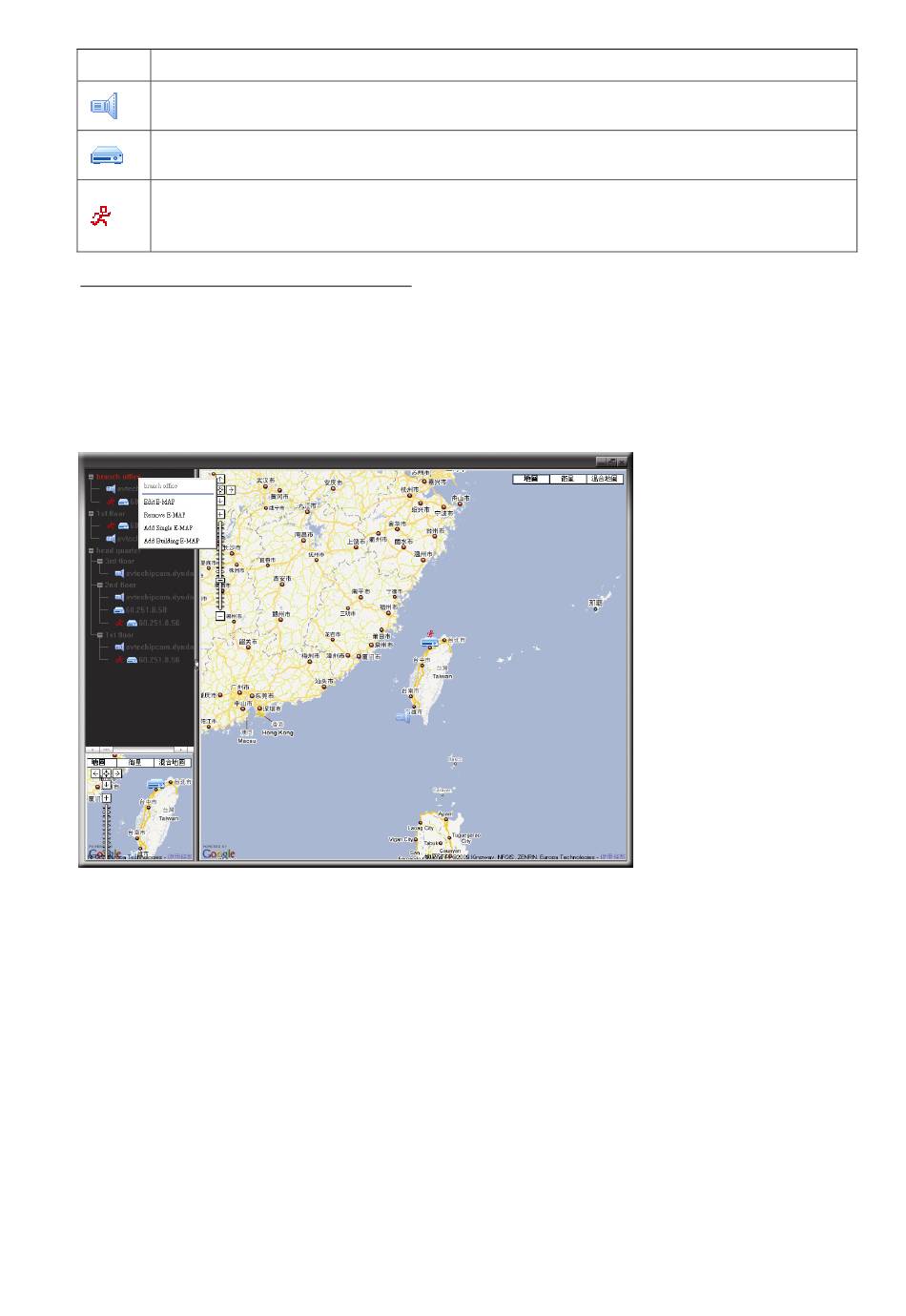This screenshot has height=1316, width=906.
Task: Choose Edit E-MAP from the context menu
Action: pyautogui.click(x=159, y=502)
